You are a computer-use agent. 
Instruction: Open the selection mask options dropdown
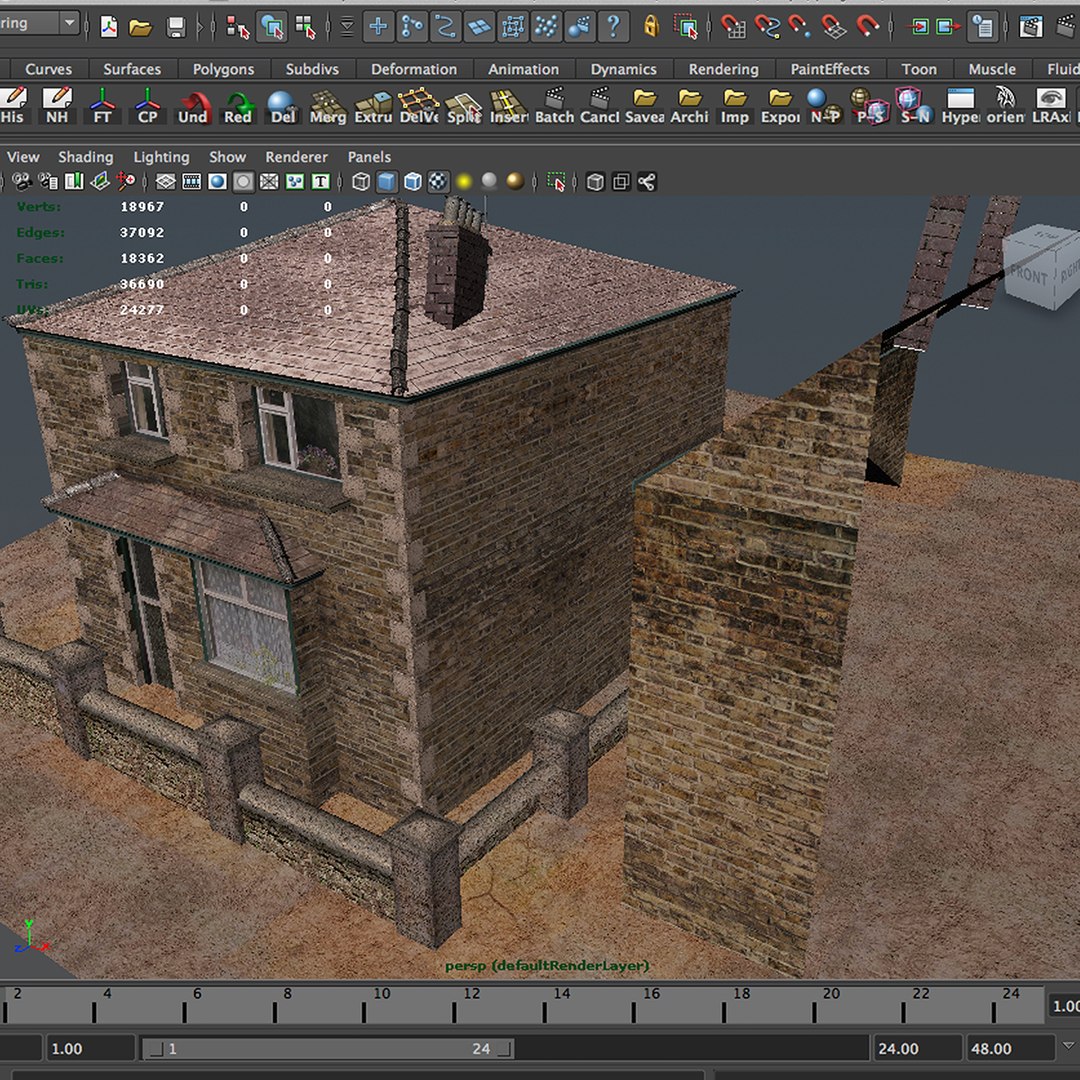point(346,27)
